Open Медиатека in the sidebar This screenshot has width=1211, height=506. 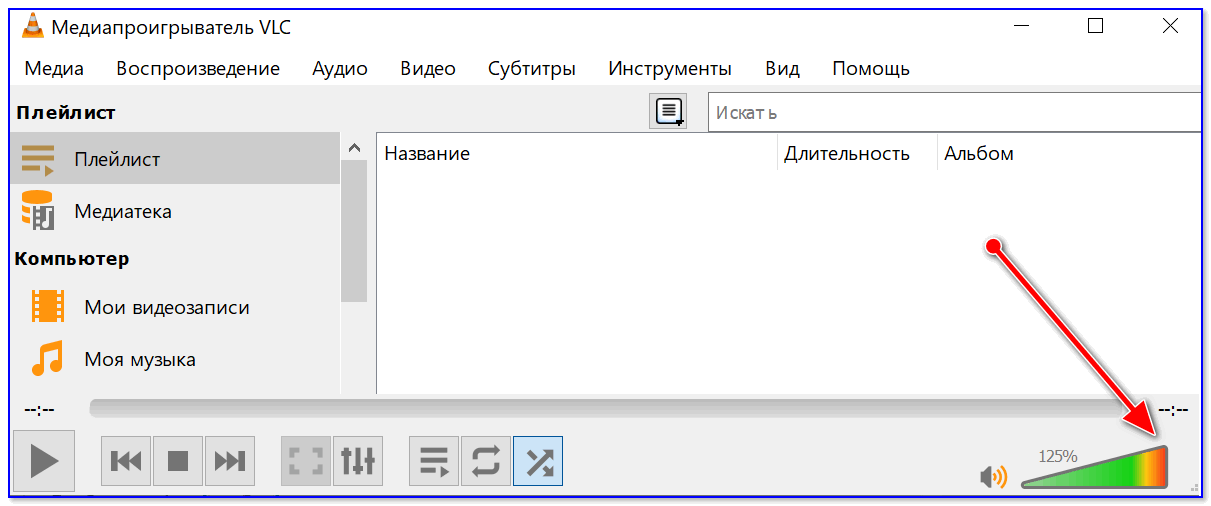click(175, 211)
